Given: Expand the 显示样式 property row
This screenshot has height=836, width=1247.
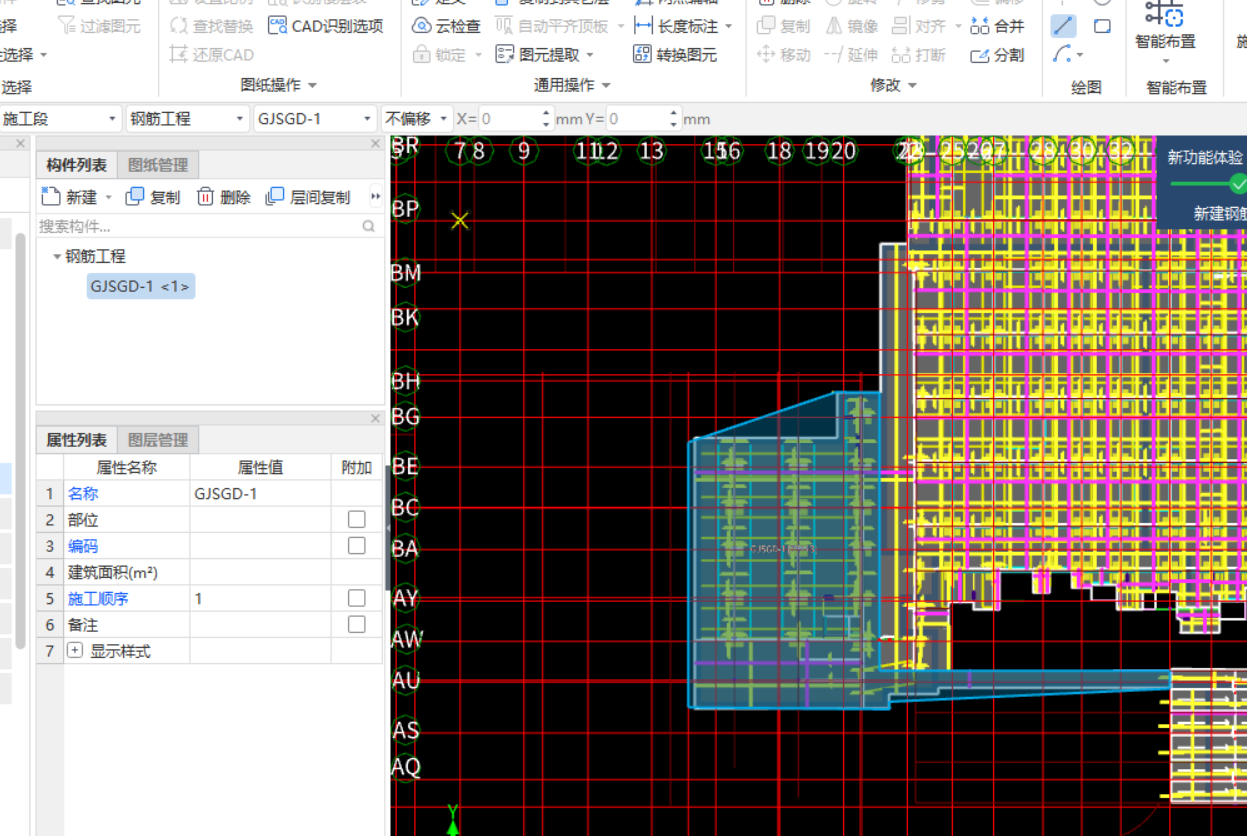Looking at the screenshot, I should [75, 651].
